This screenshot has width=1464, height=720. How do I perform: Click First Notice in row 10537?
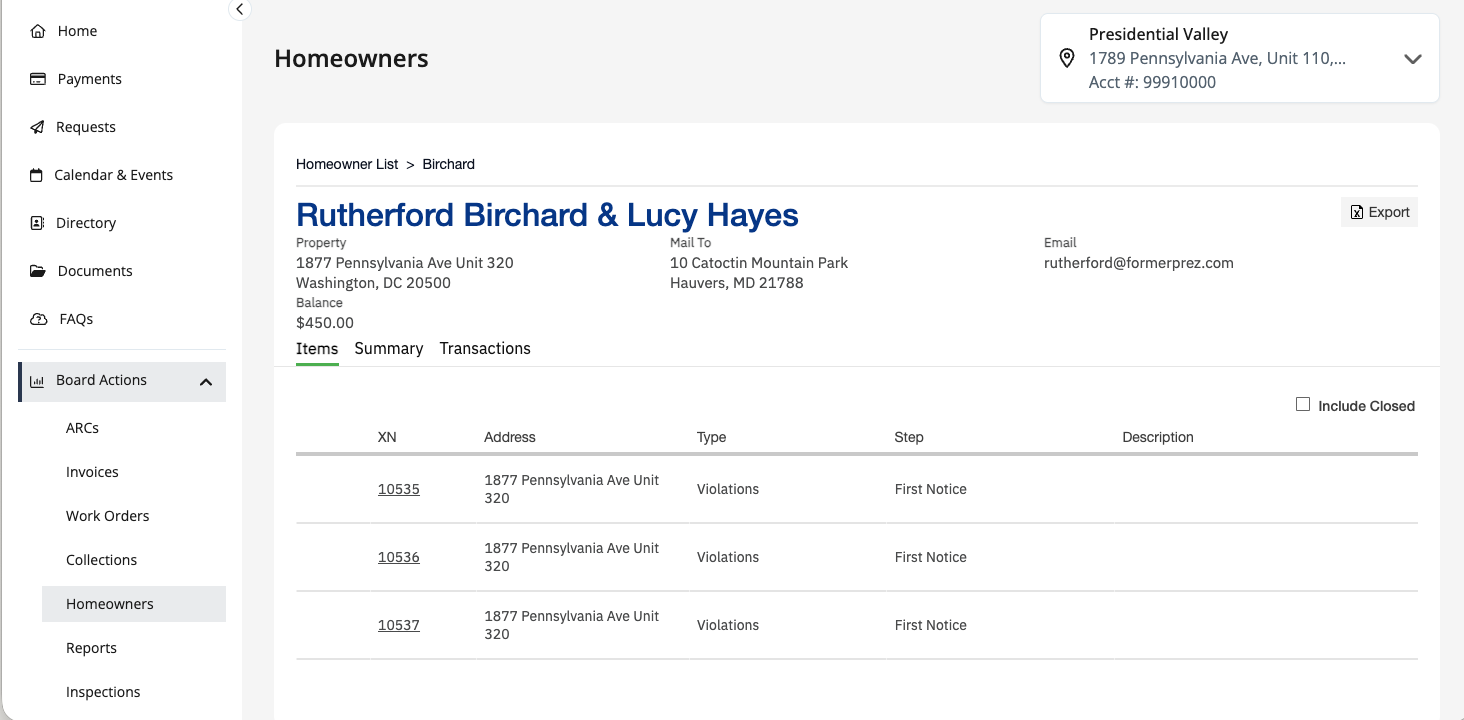coord(931,625)
